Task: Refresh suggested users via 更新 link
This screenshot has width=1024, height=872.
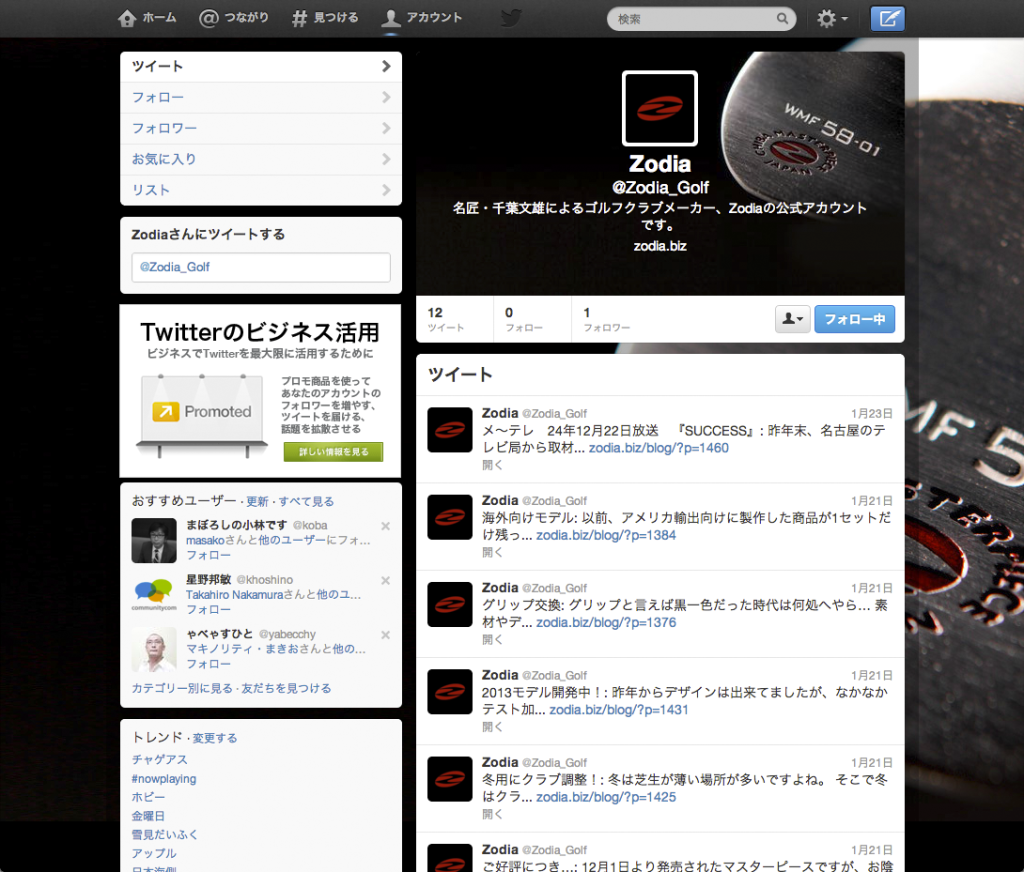Action: click(x=257, y=502)
